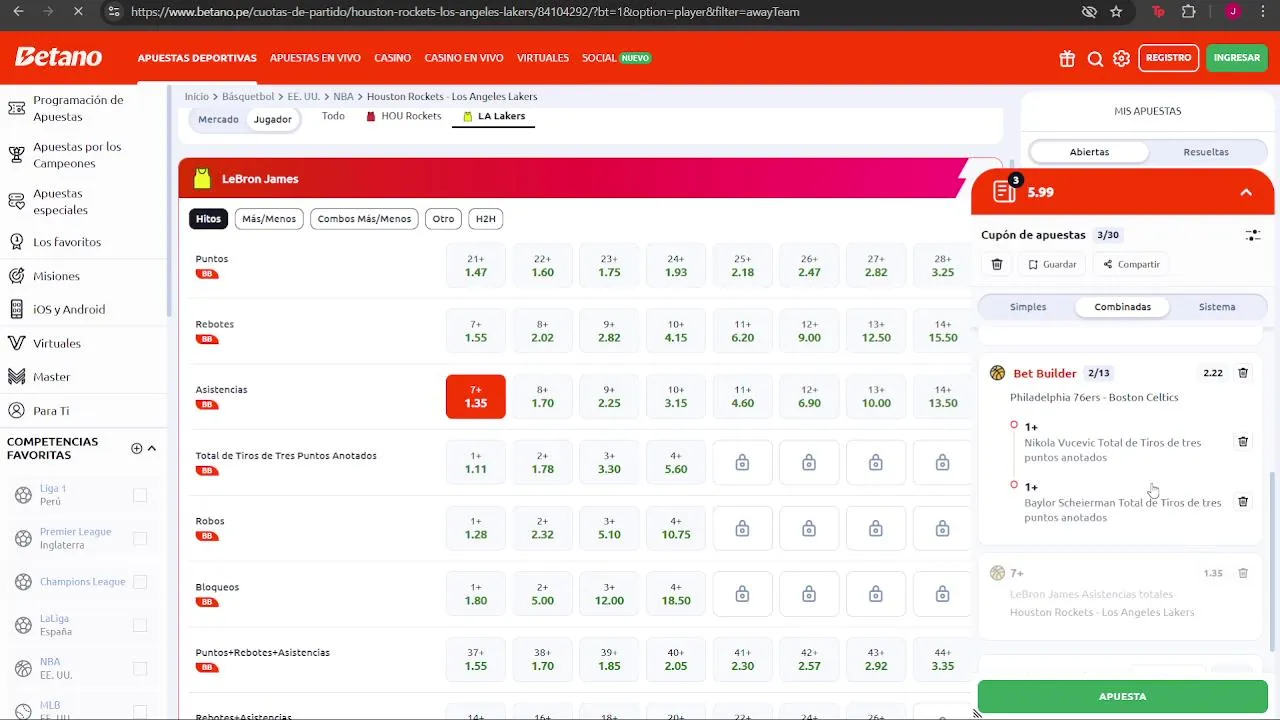
Task: Tick the LaLiga España checkbox
Action: coord(140,625)
